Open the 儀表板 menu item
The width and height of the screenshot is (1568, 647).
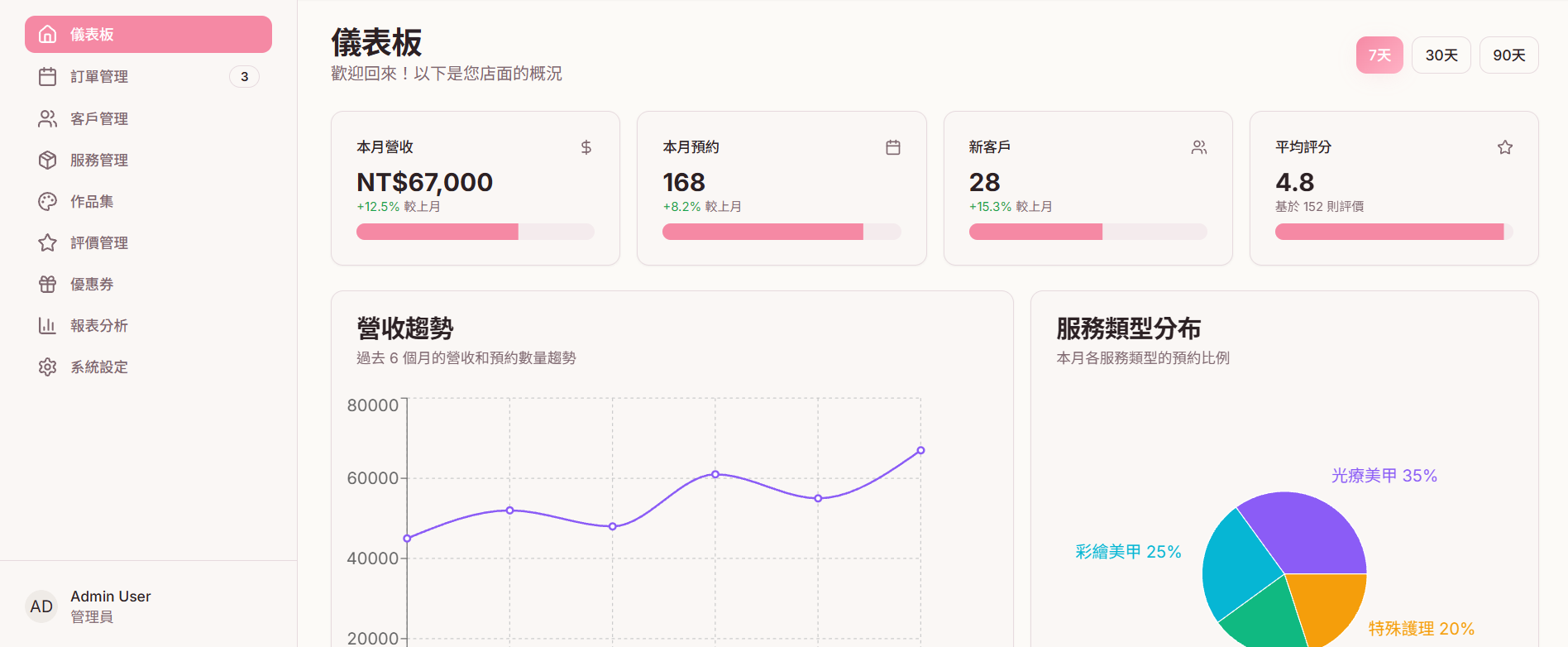148,34
